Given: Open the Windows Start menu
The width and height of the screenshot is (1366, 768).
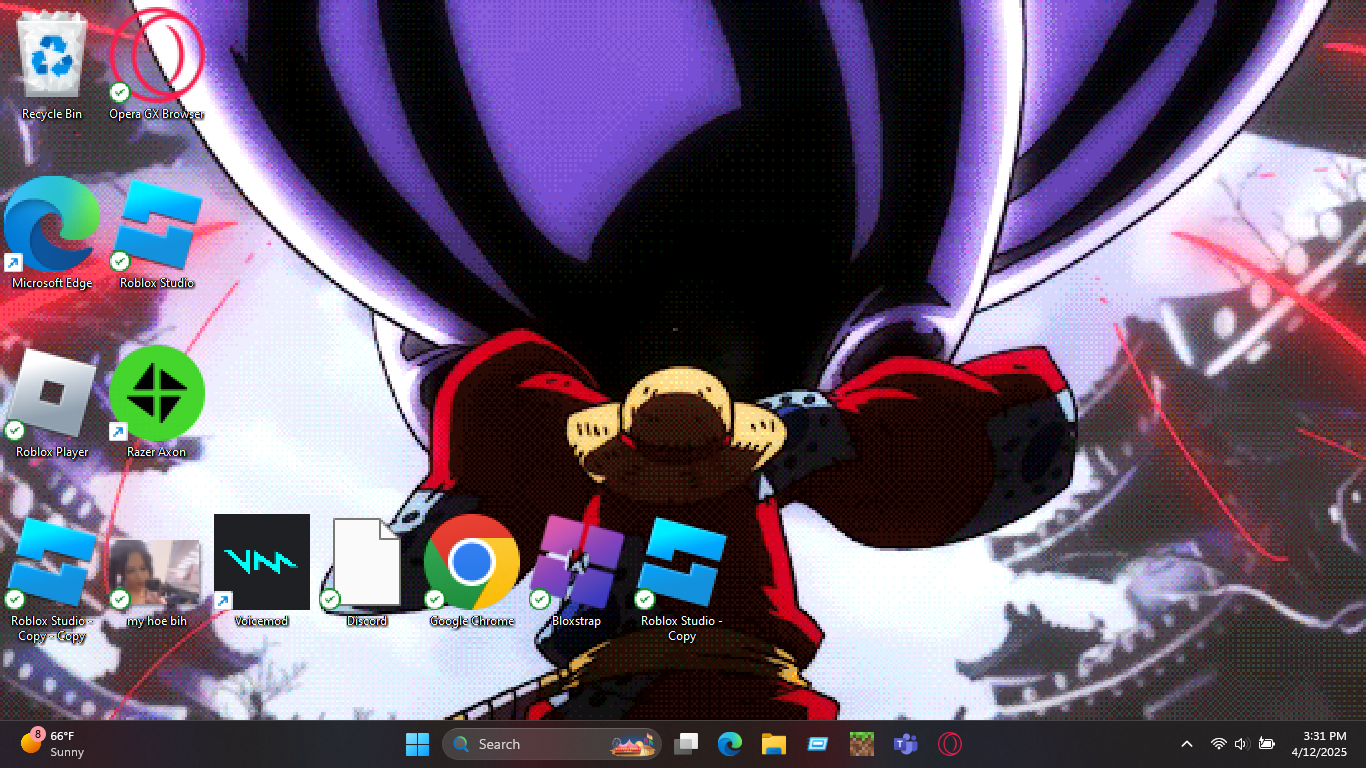Looking at the screenshot, I should coord(417,744).
